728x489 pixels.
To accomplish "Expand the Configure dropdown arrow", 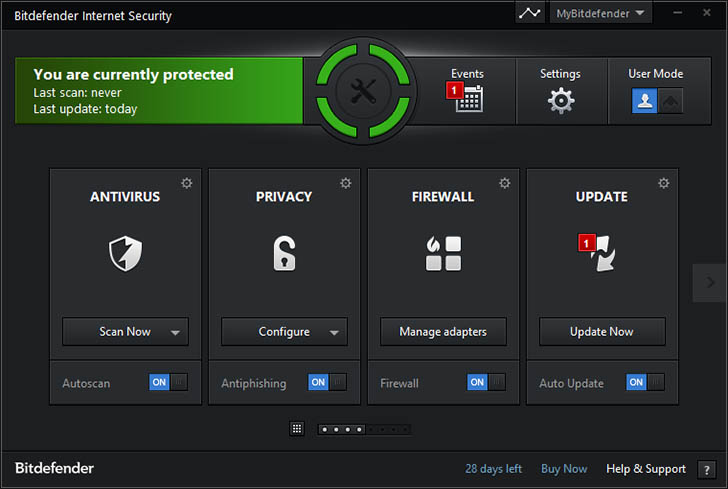I will point(334,332).
